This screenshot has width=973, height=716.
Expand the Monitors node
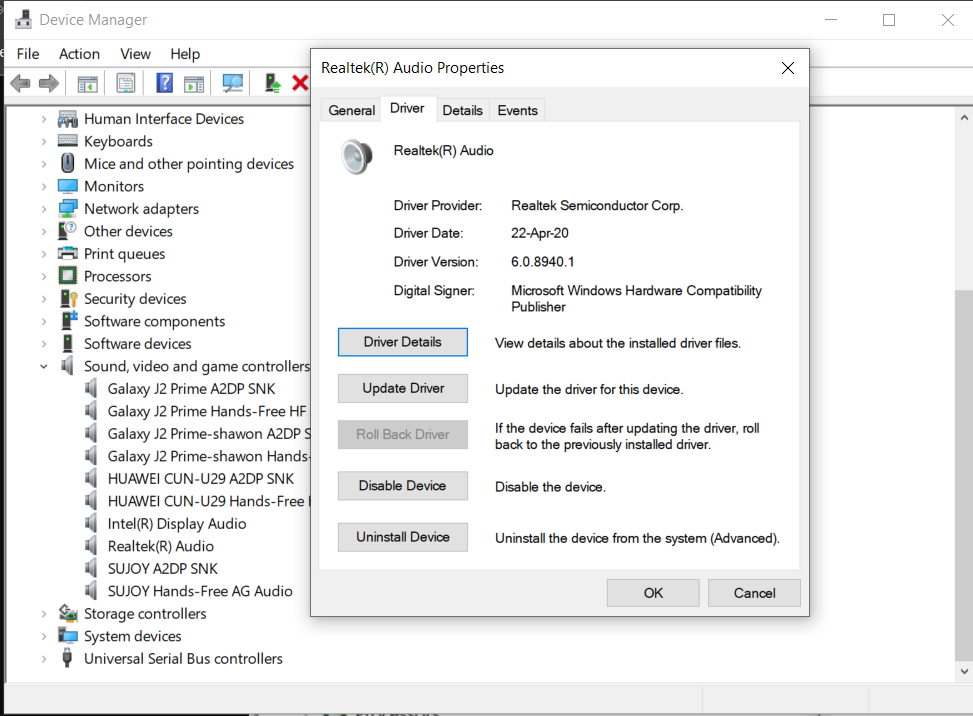(x=43, y=187)
